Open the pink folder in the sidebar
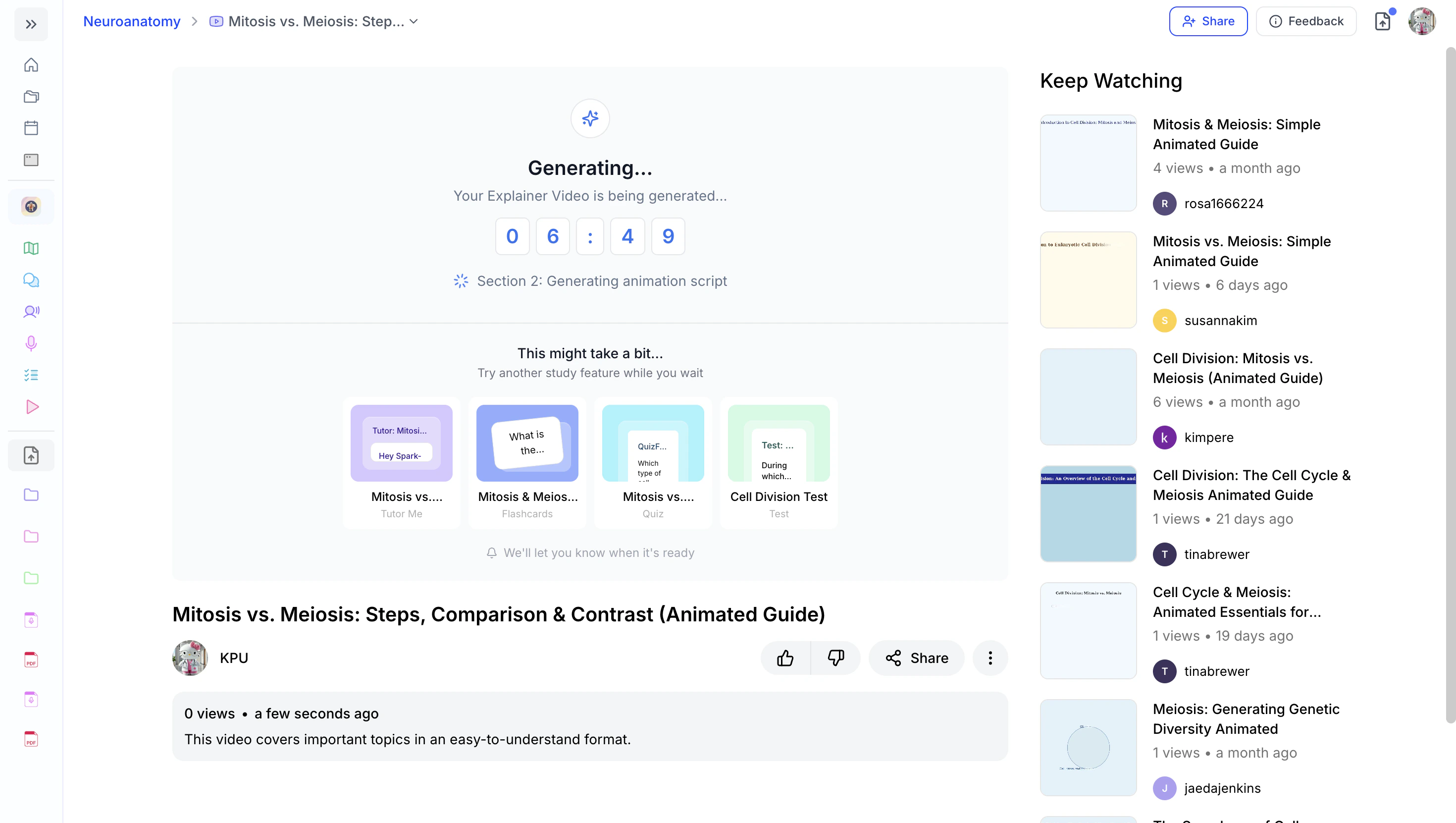This screenshot has height=823, width=1456. pyautogui.click(x=31, y=536)
